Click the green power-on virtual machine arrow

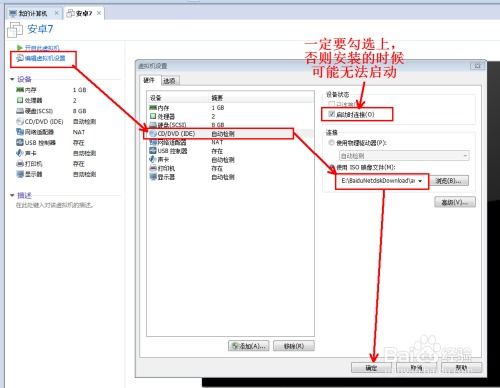(x=19, y=48)
